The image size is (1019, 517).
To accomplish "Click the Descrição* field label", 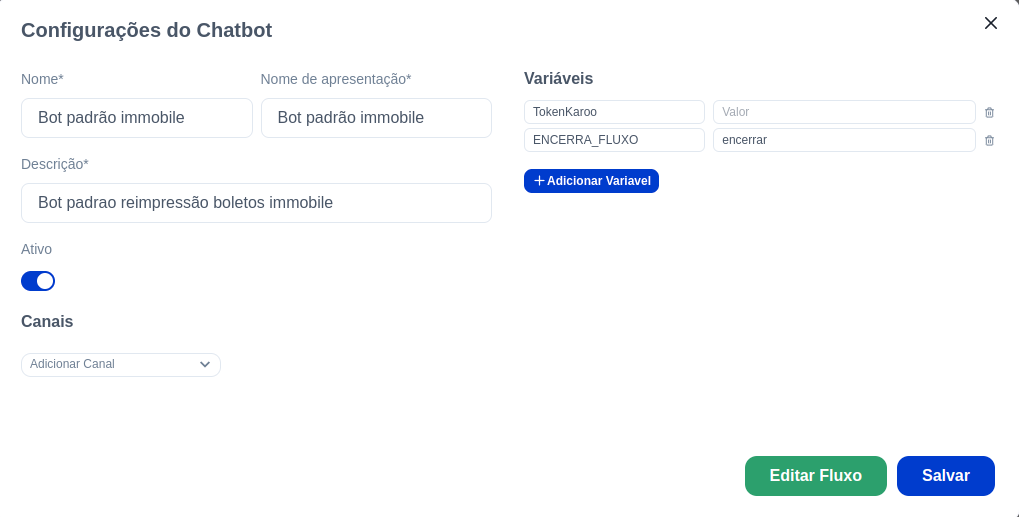I will [x=55, y=164].
